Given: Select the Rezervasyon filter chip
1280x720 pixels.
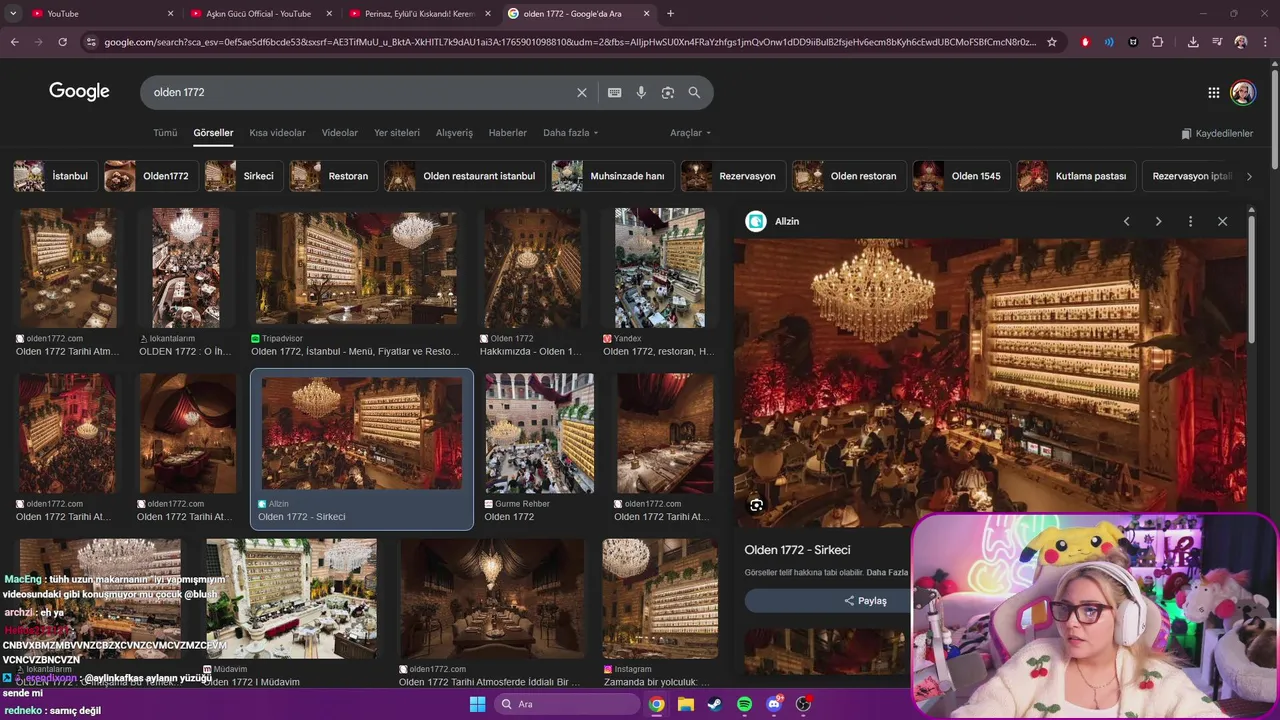Looking at the screenshot, I should tap(731, 176).
